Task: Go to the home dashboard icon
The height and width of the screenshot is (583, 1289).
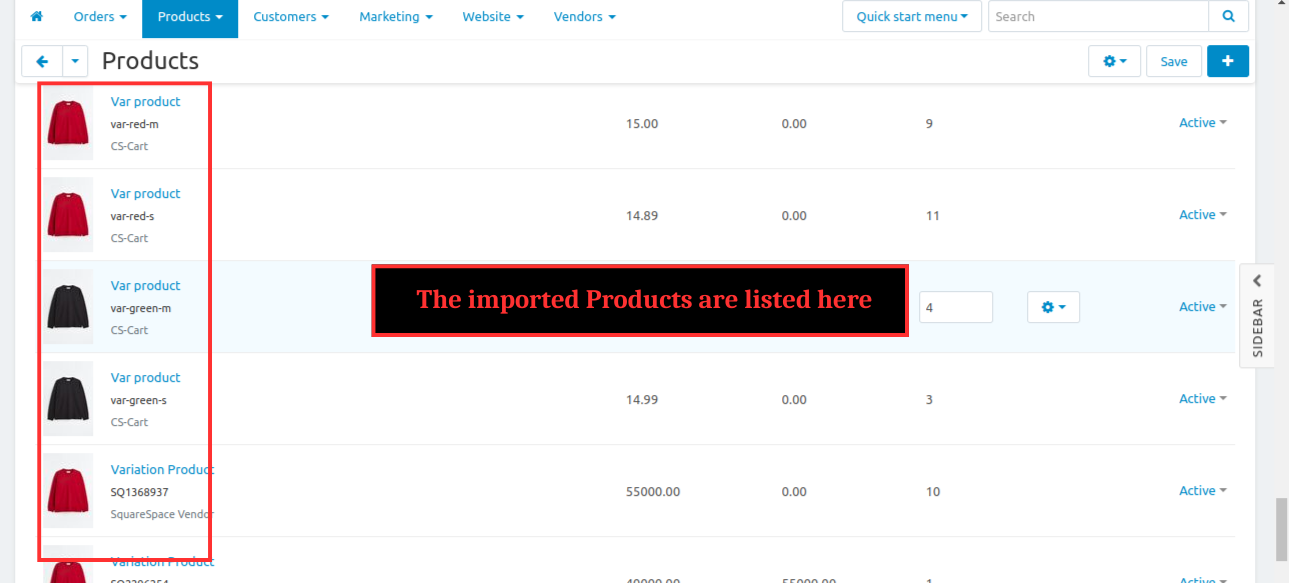Action: click(x=37, y=17)
